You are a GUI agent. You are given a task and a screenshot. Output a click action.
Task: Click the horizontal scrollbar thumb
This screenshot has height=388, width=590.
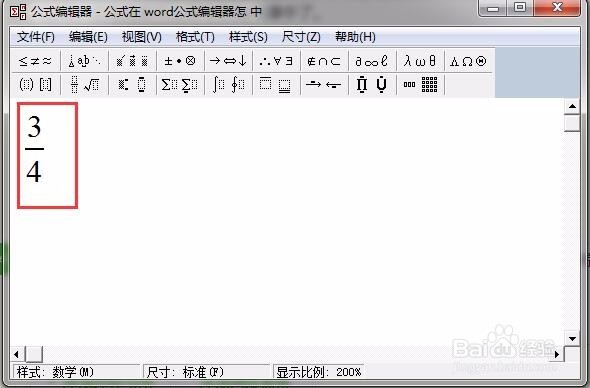pos(34,354)
